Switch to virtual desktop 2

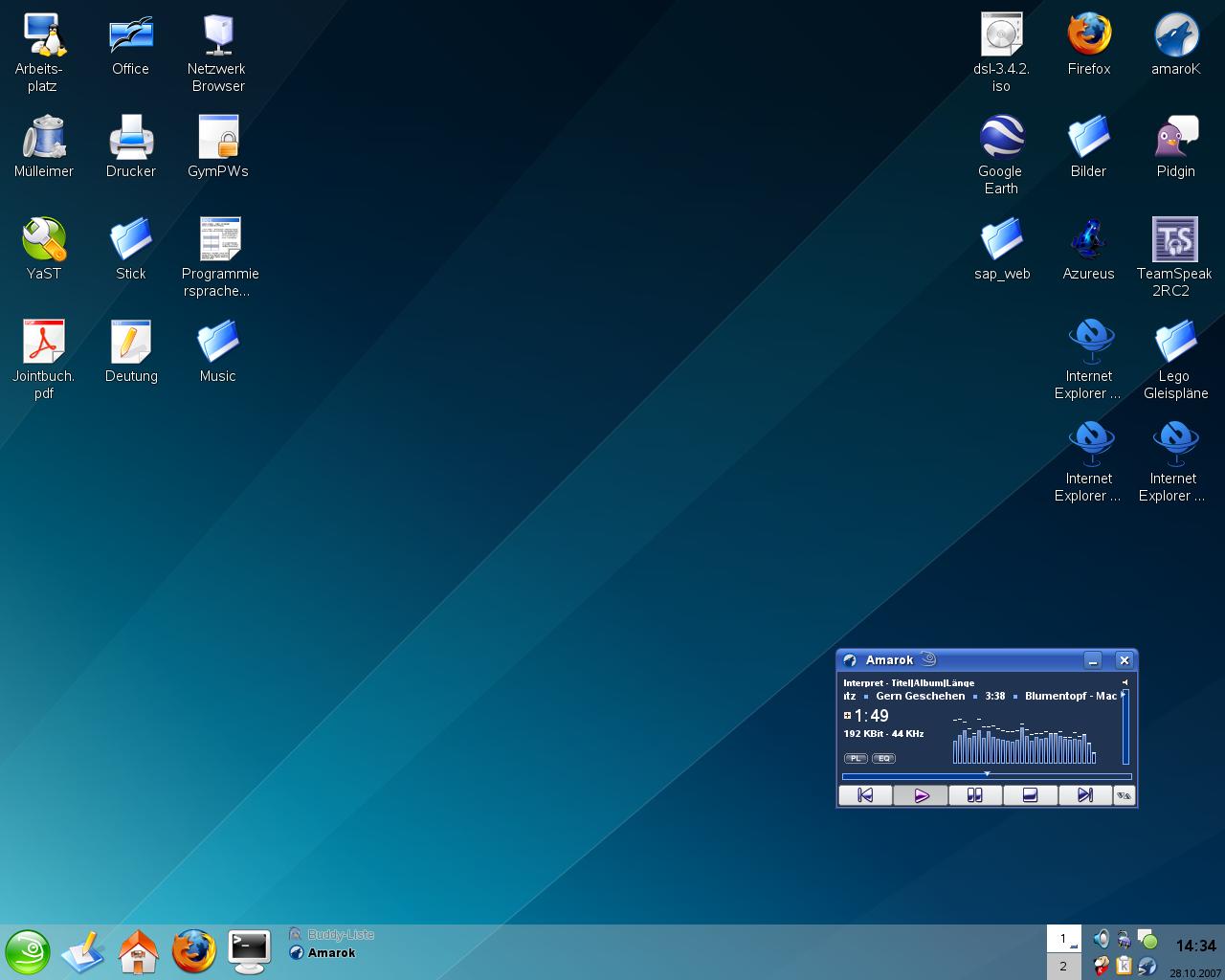[1064, 966]
